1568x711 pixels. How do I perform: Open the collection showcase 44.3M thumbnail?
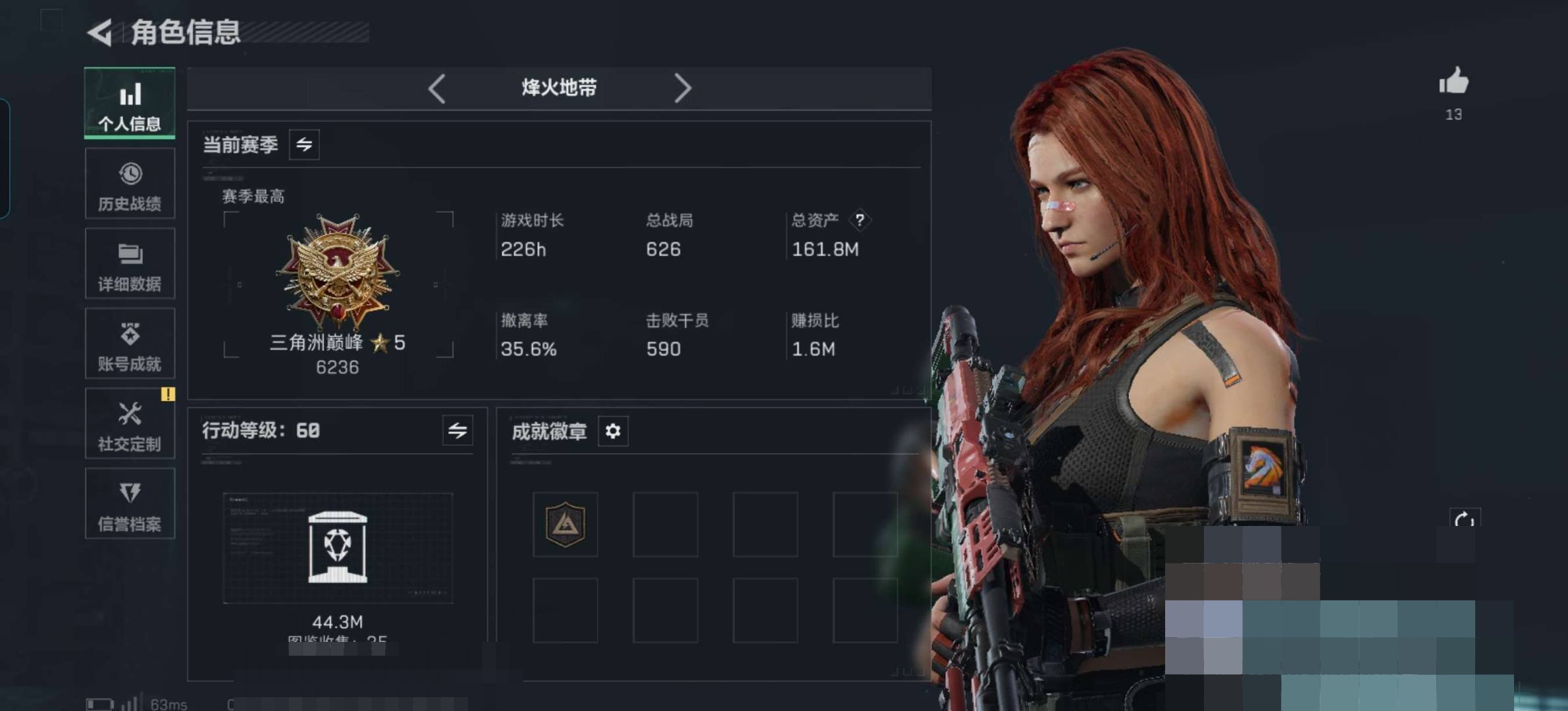(x=338, y=548)
